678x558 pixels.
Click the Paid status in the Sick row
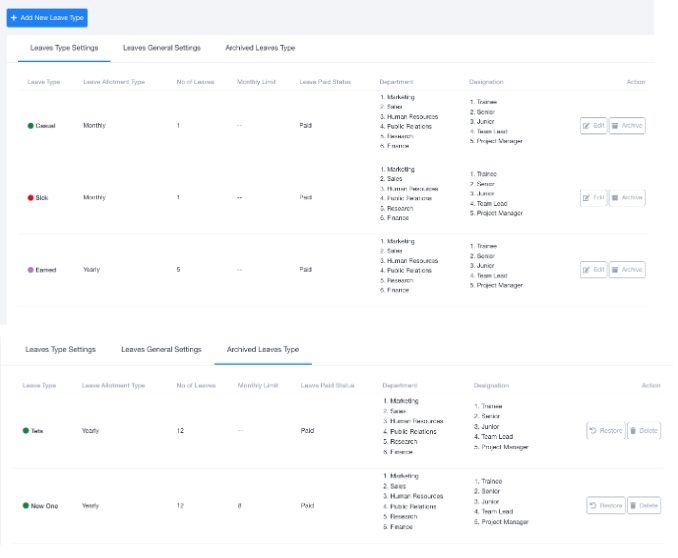click(x=306, y=197)
